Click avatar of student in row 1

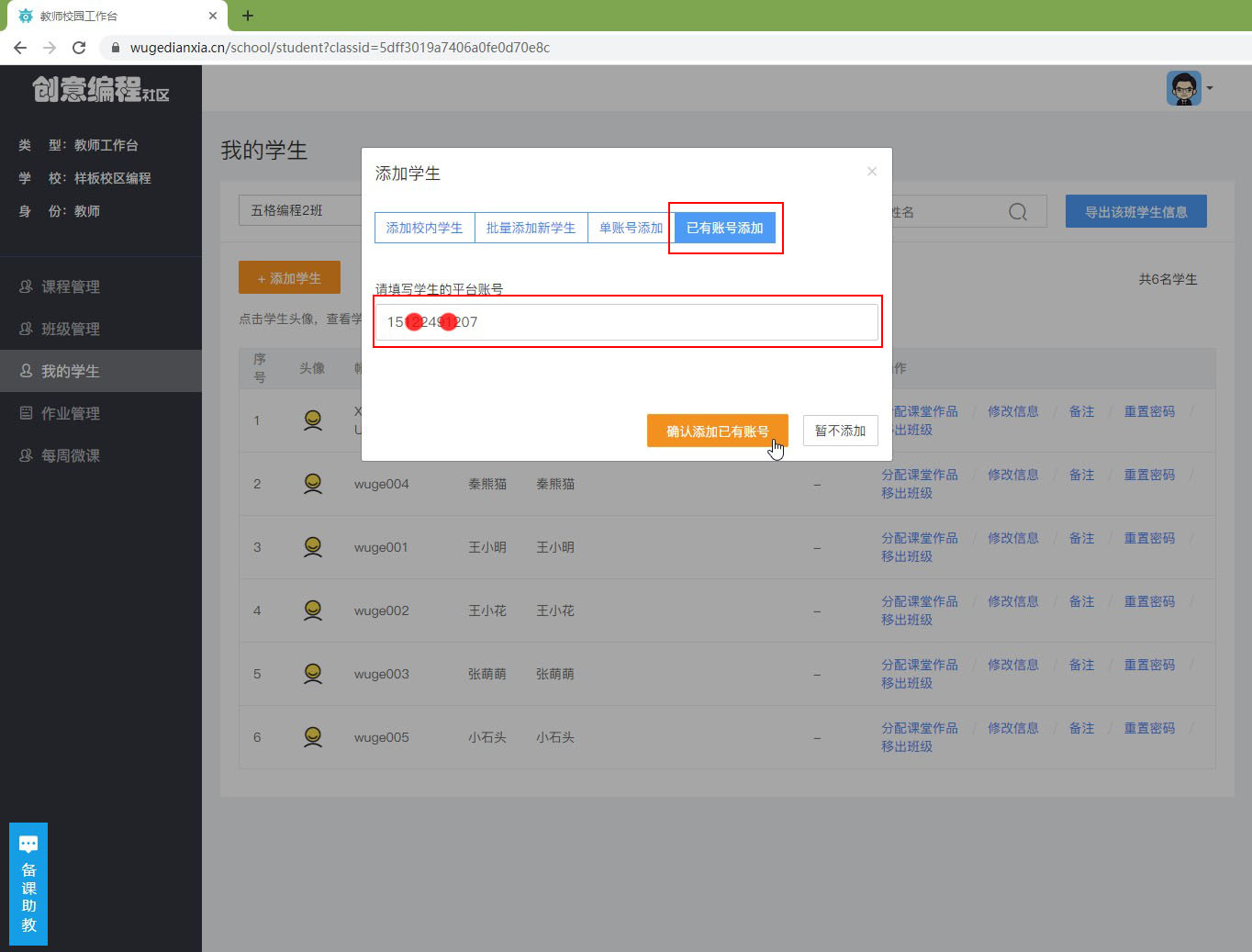click(313, 420)
